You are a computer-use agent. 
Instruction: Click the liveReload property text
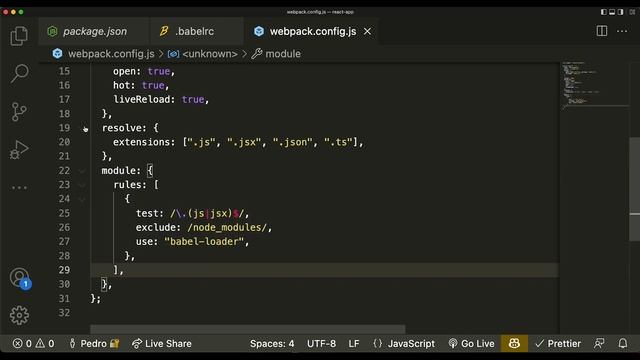point(142,100)
